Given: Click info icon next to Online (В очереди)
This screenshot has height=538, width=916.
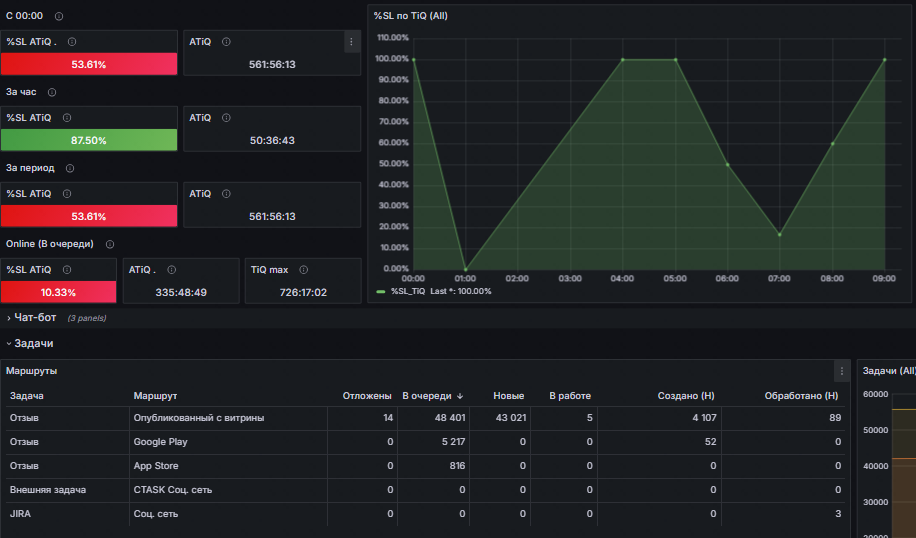Looking at the screenshot, I should 110,244.
